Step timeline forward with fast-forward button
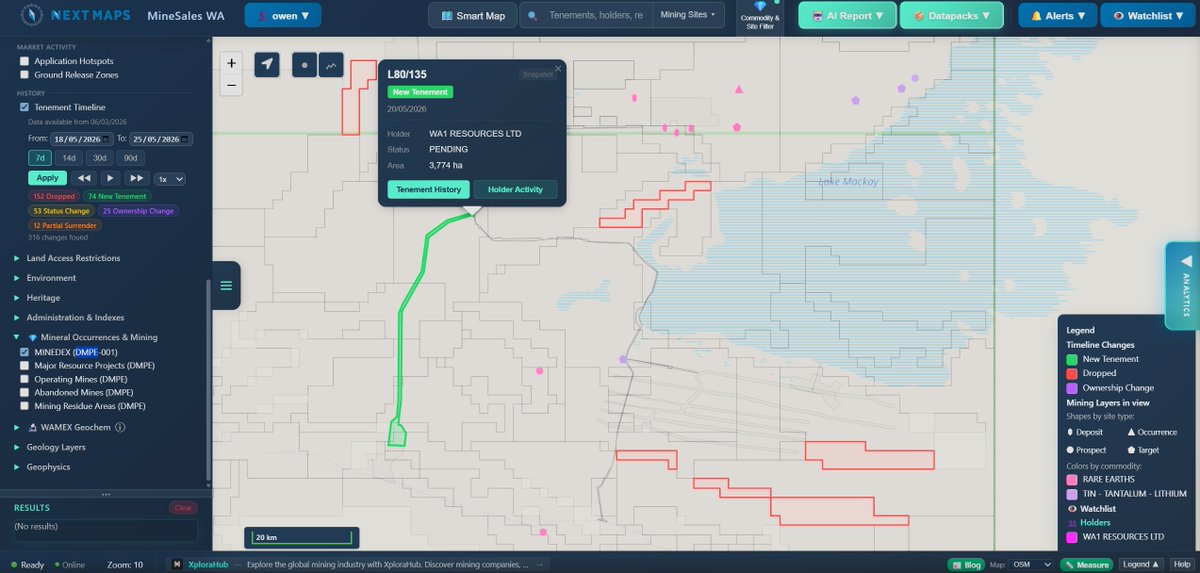The height and width of the screenshot is (573, 1200). pyautogui.click(x=137, y=178)
